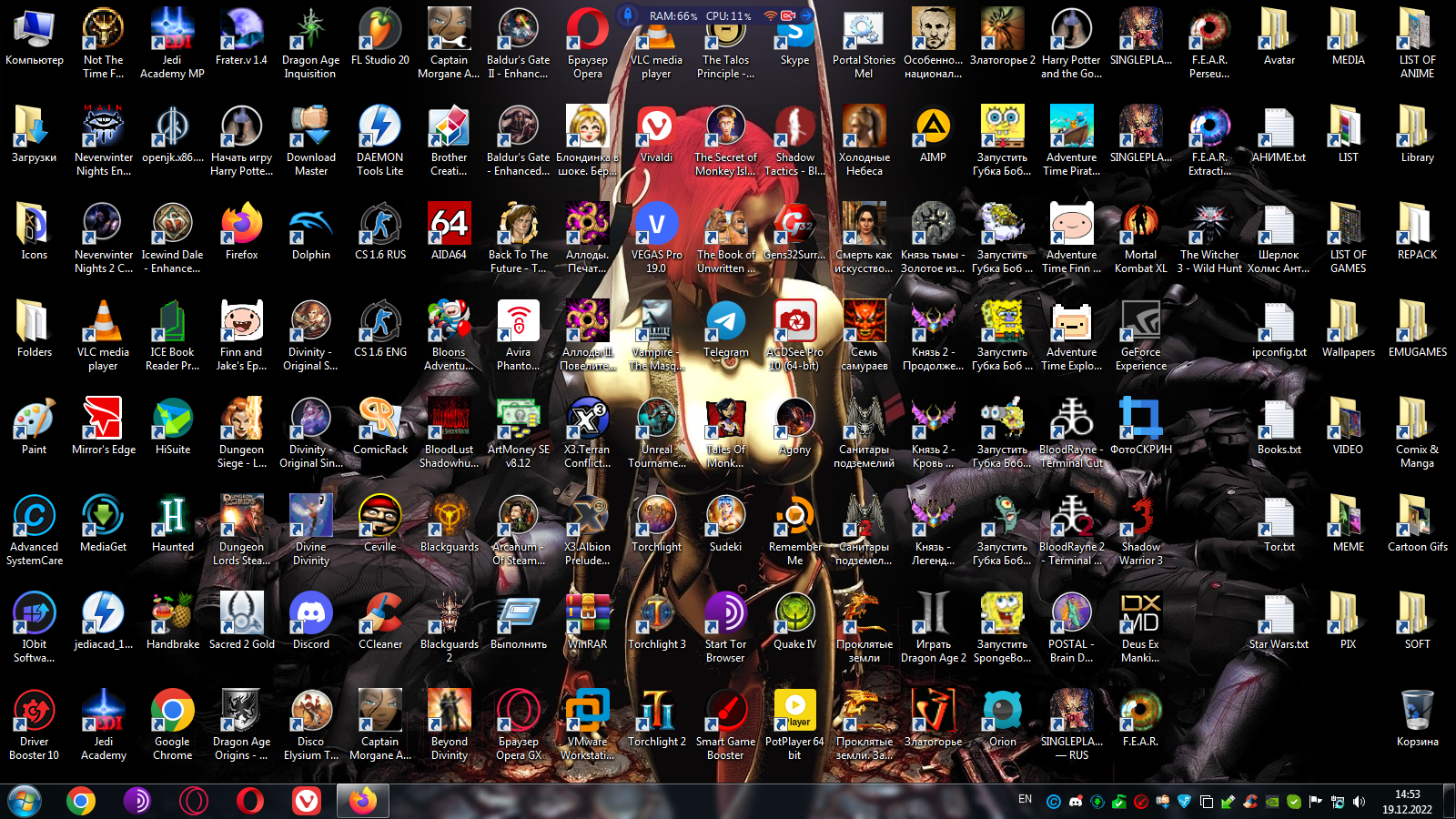Open AIMP music player shortcut
Screen dimensions: 1456x819
tap(933, 134)
